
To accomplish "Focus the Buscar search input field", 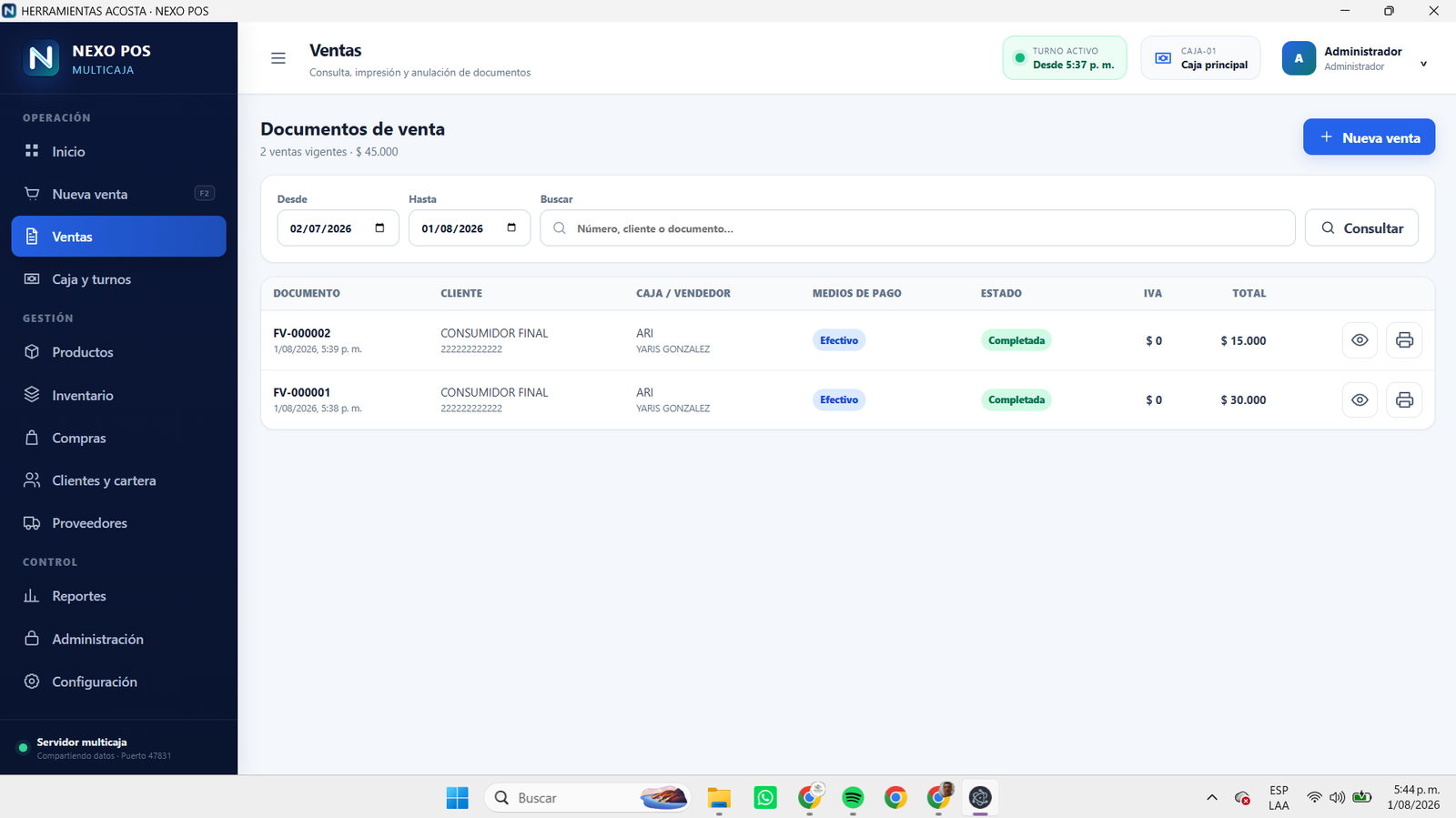I will point(917,228).
